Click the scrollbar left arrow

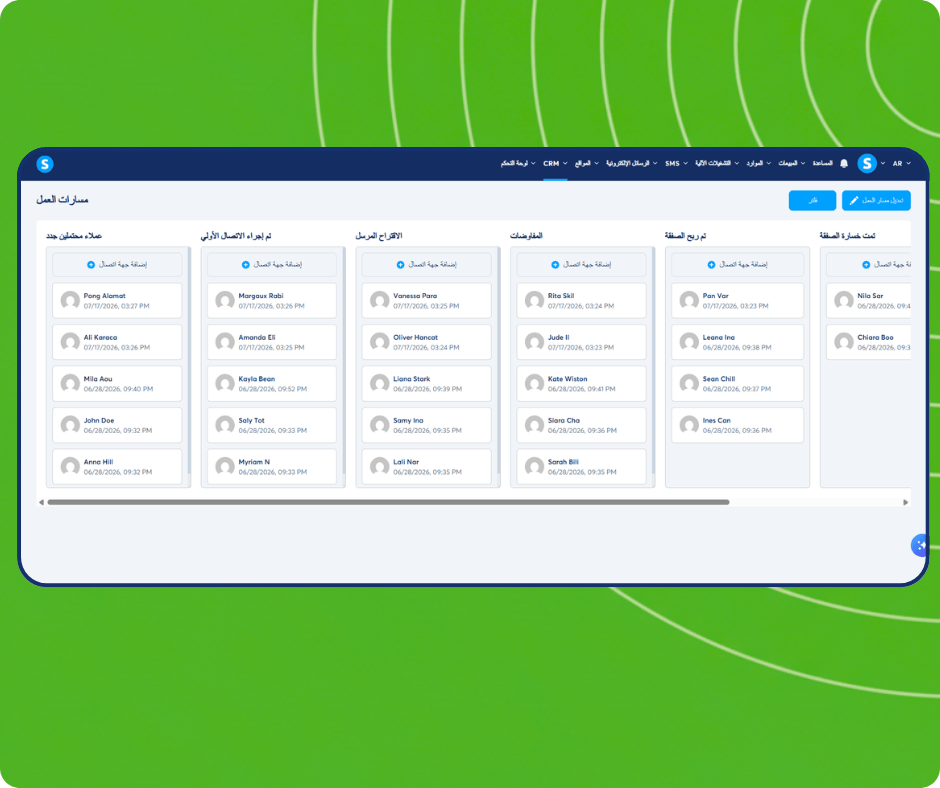[x=41, y=503]
